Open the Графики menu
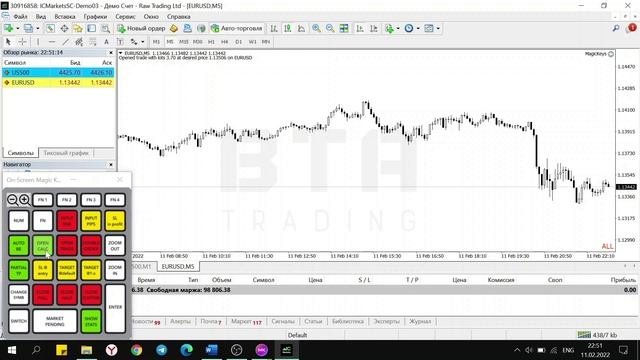The height and width of the screenshot is (360, 640). [x=95, y=17]
